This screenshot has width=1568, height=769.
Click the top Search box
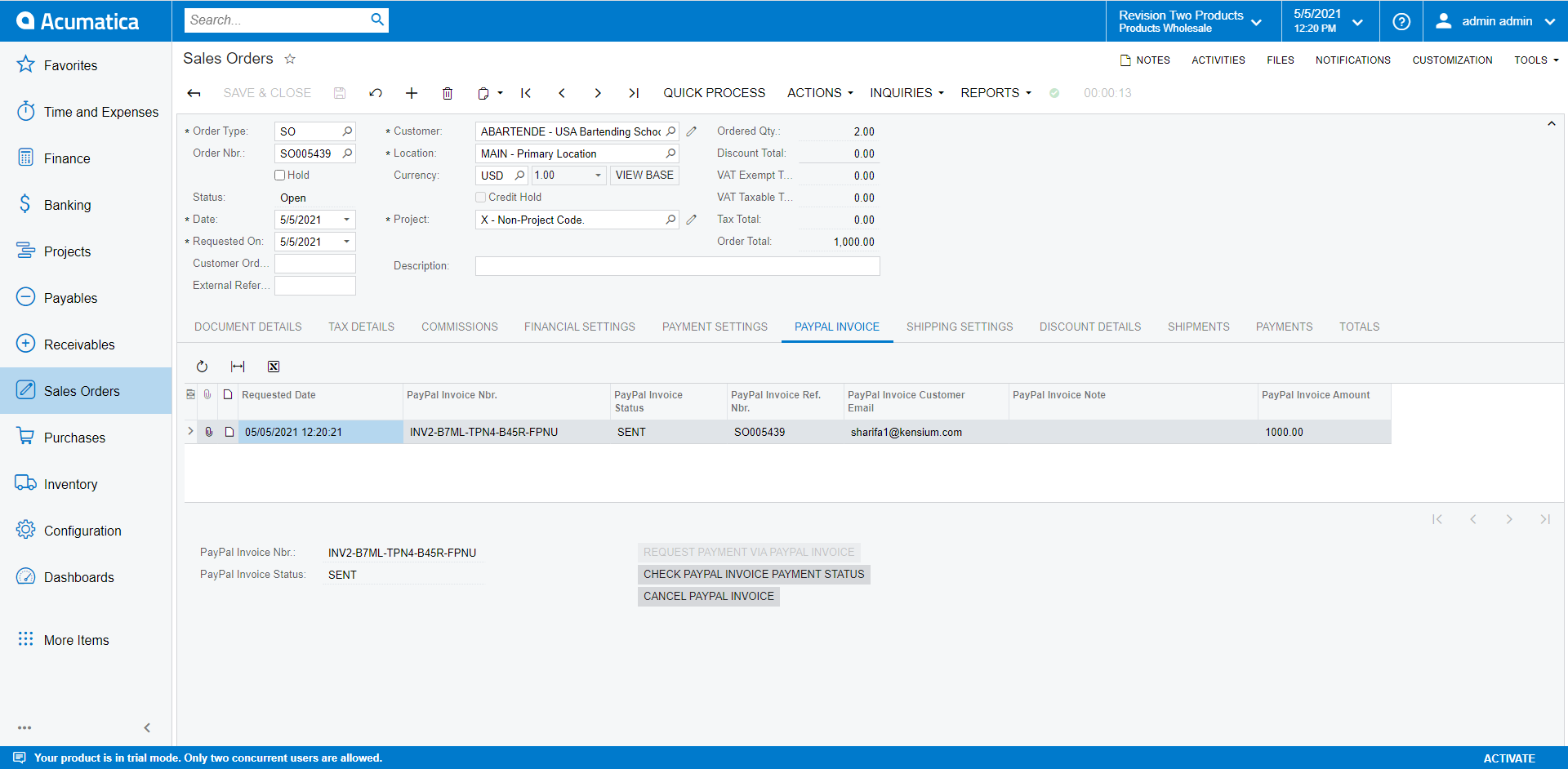pyautogui.click(x=276, y=20)
